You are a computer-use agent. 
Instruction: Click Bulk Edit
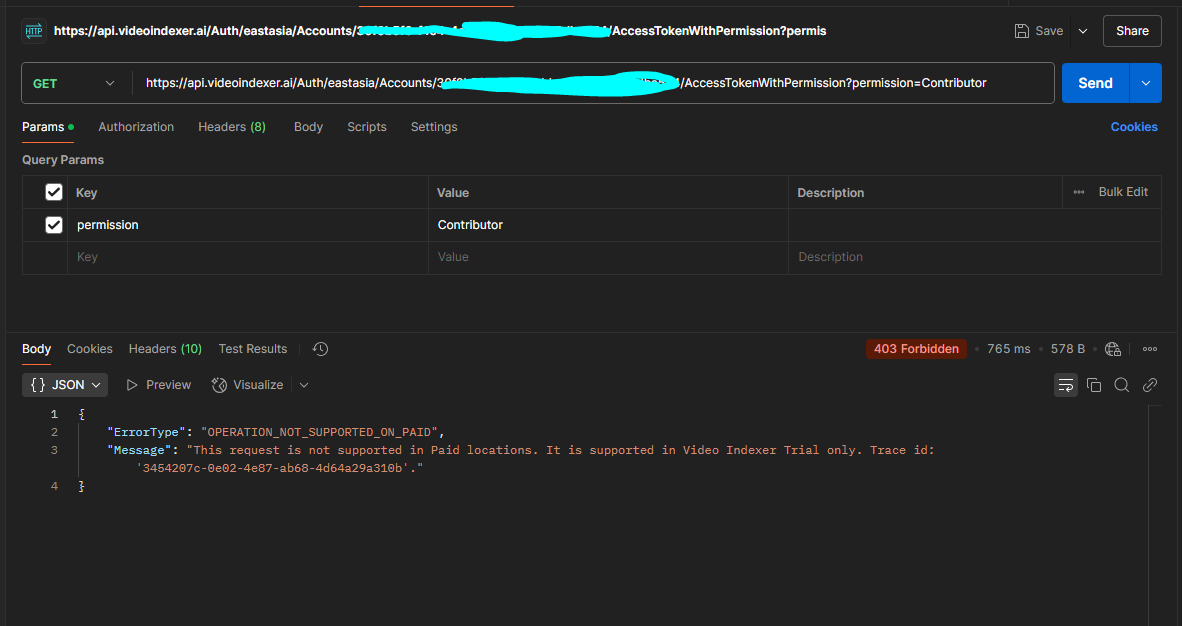pos(1123,192)
